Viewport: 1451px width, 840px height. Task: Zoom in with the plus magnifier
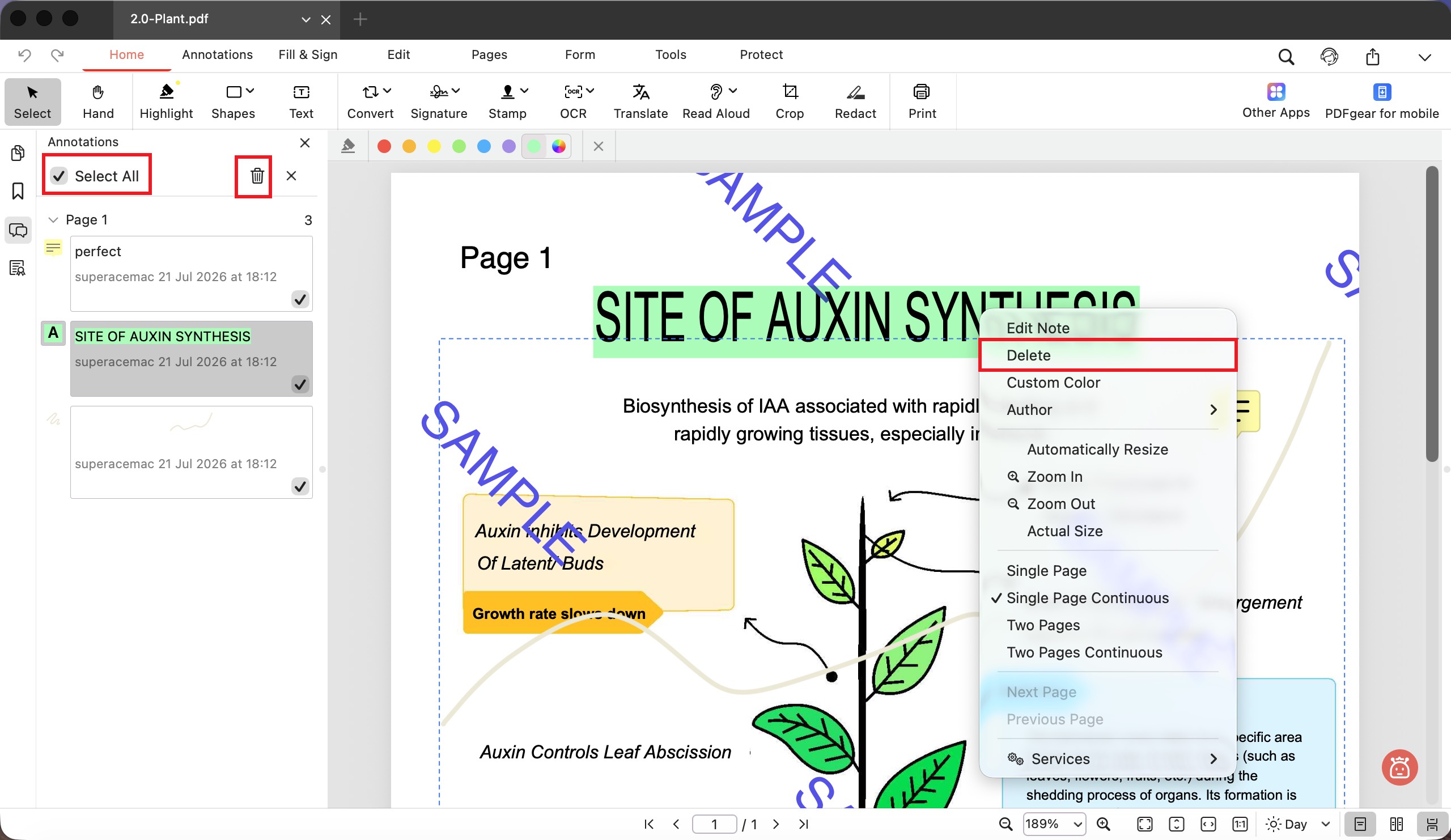click(x=1103, y=825)
